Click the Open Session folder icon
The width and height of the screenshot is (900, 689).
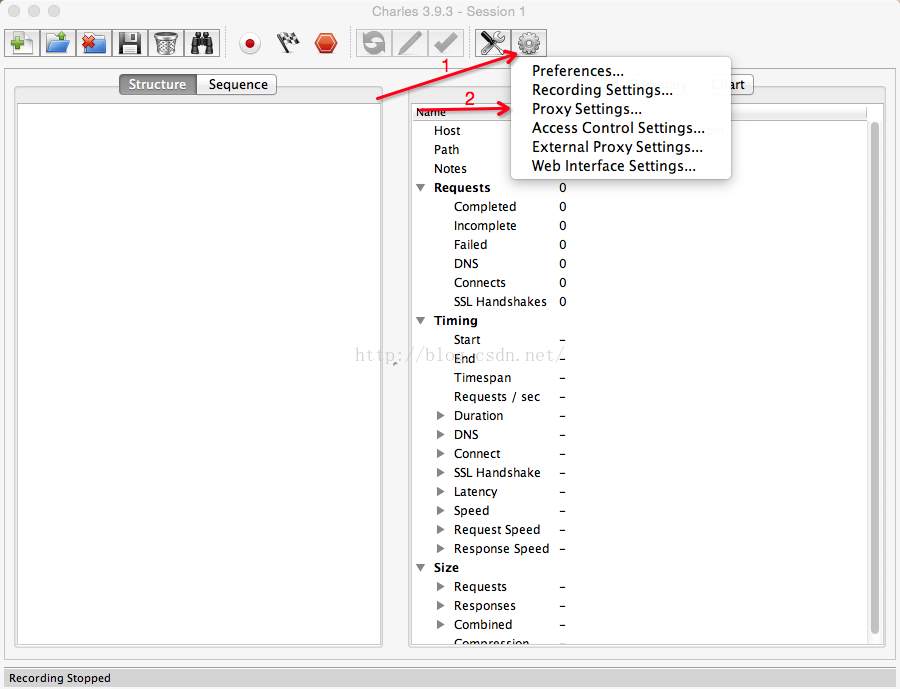pos(58,43)
